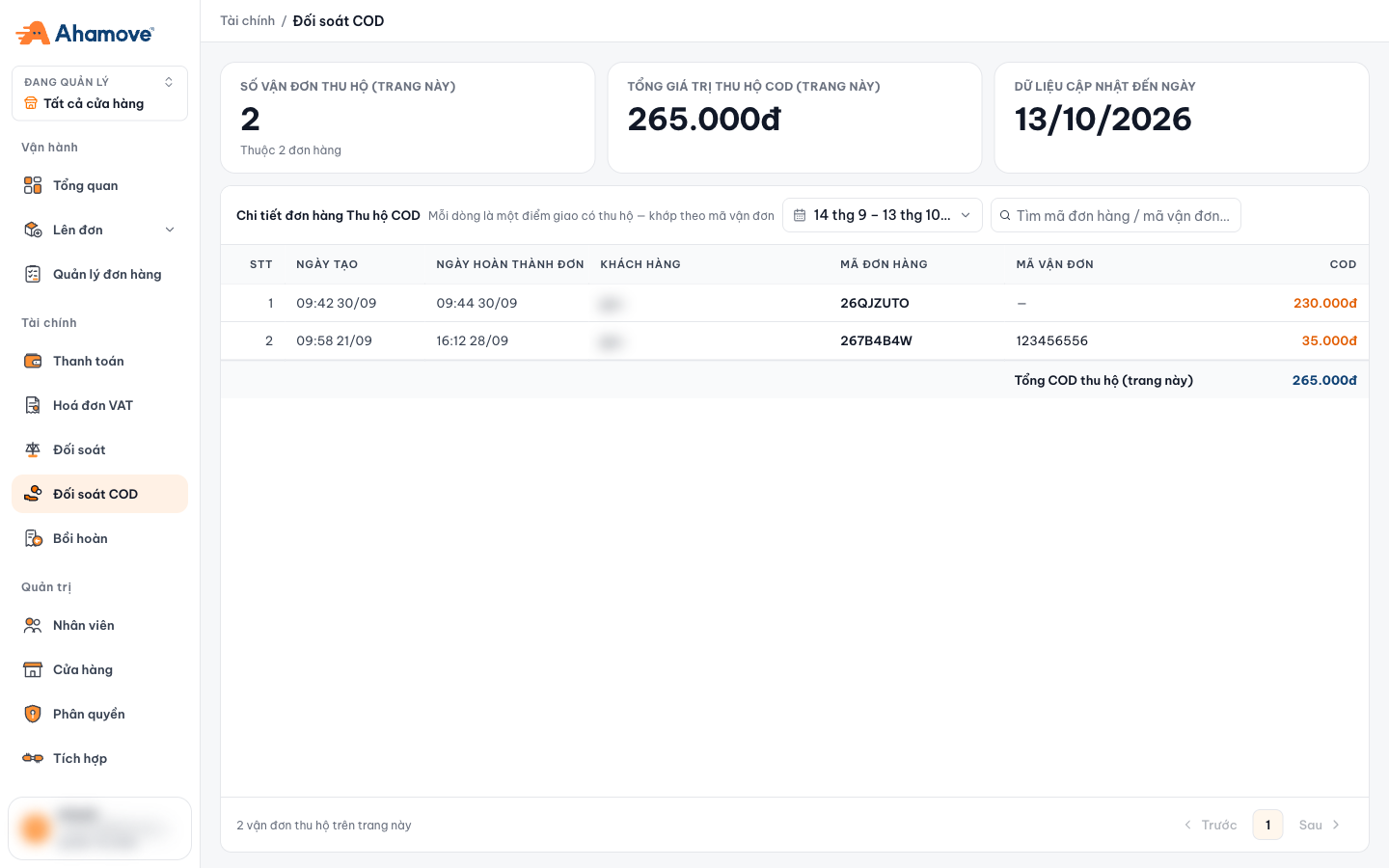Click the Phân quyền shield icon

[x=33, y=714]
